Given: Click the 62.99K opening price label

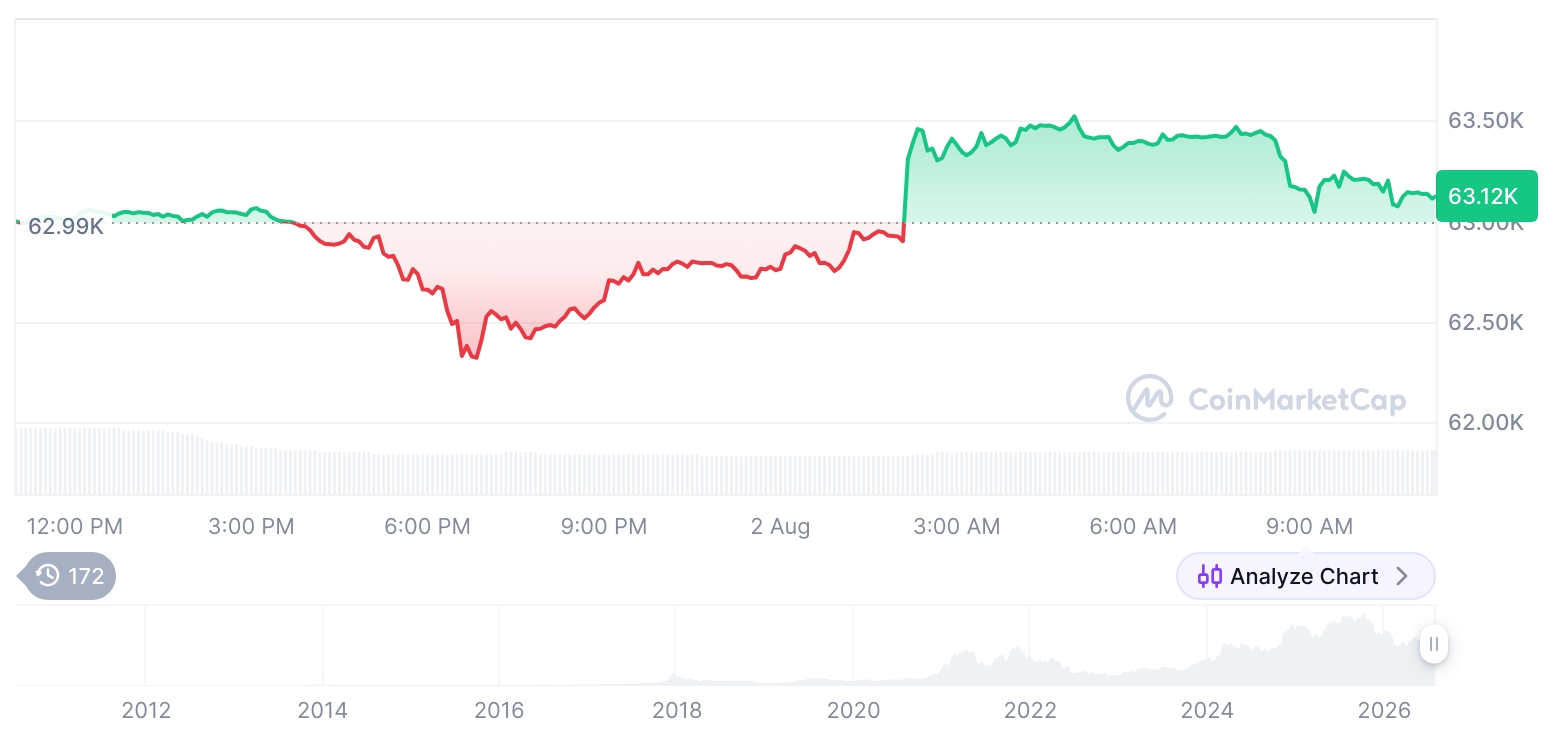Looking at the screenshot, I should 66,226.
